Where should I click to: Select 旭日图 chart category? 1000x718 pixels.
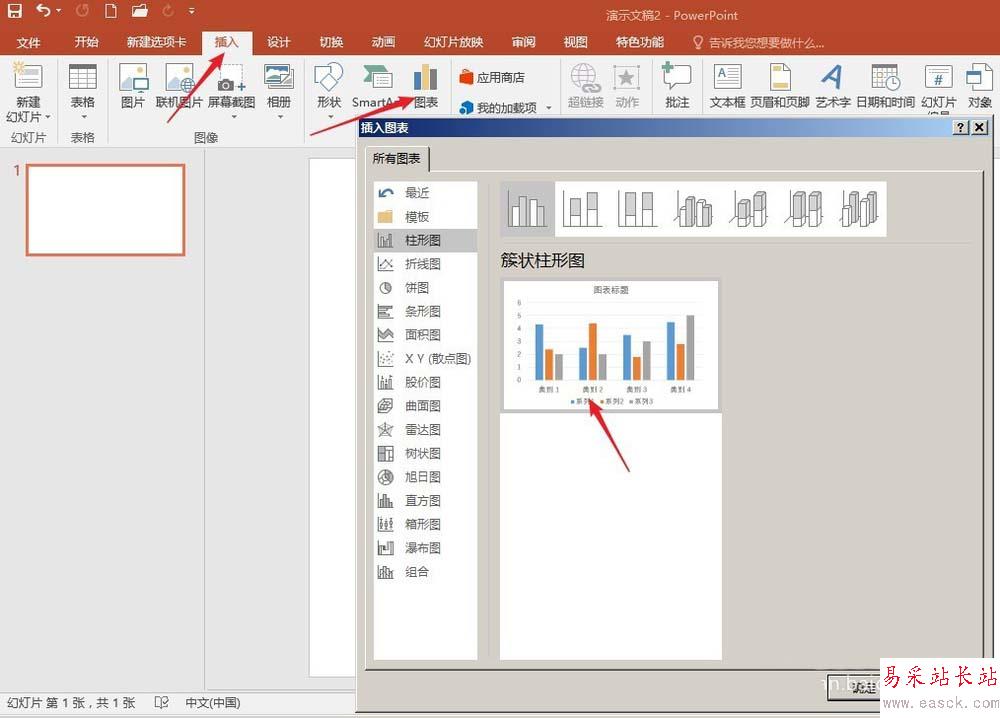click(x=423, y=477)
